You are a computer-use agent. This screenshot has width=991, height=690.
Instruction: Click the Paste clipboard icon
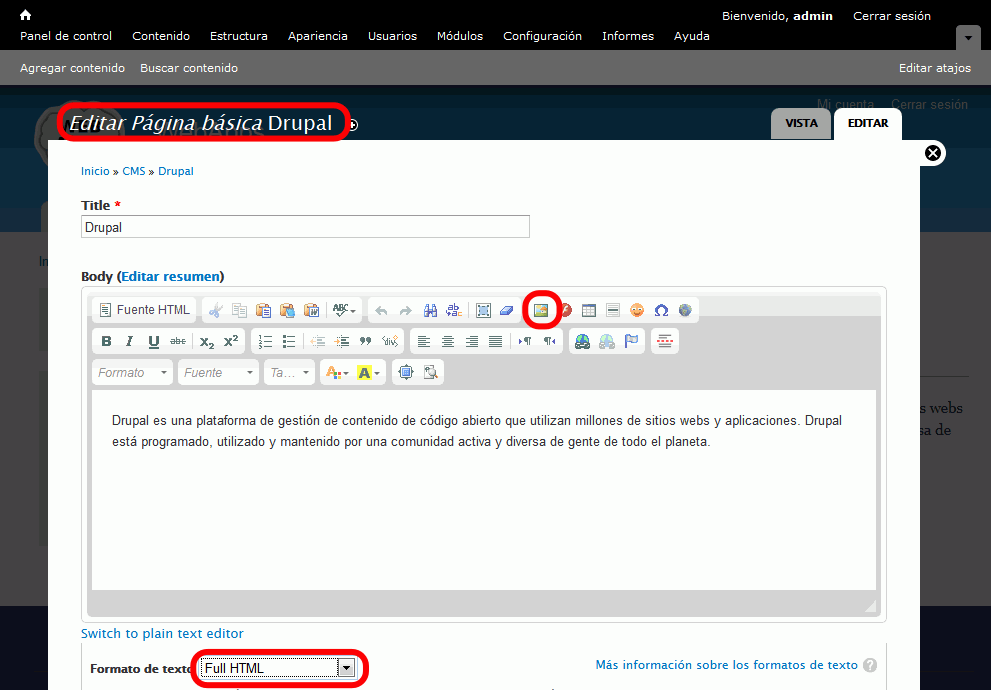point(264,310)
